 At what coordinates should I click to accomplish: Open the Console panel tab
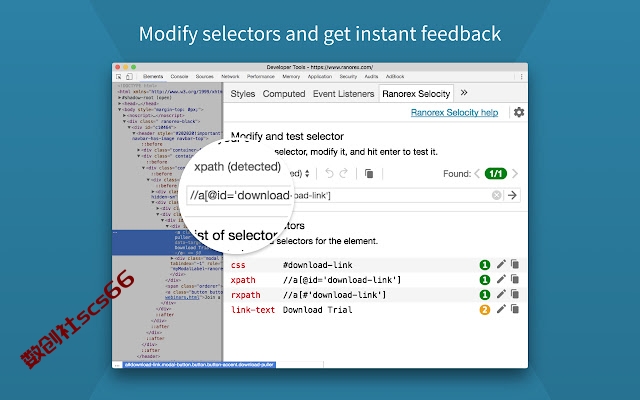[179, 77]
